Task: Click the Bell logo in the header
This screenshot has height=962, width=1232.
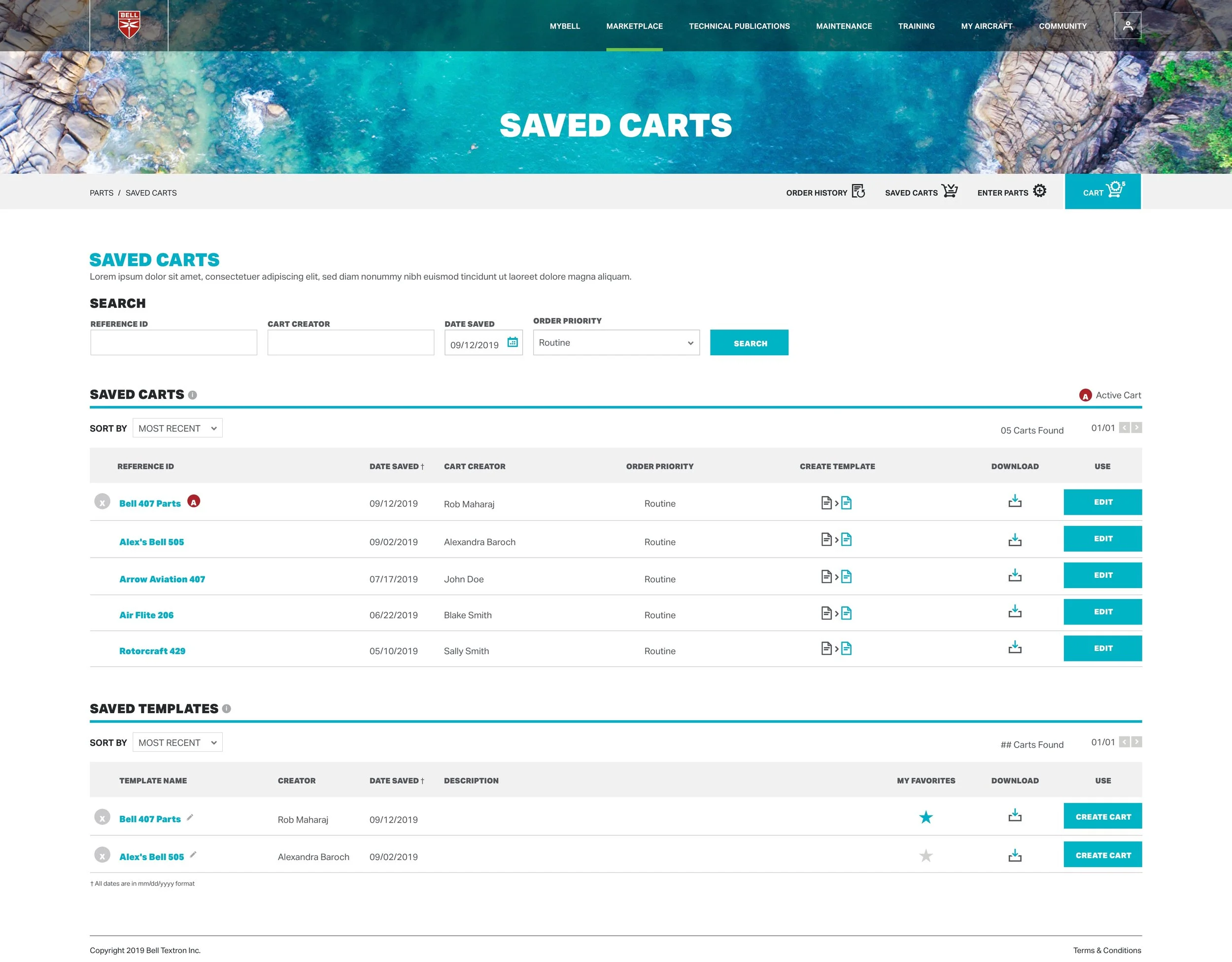Action: 129,25
